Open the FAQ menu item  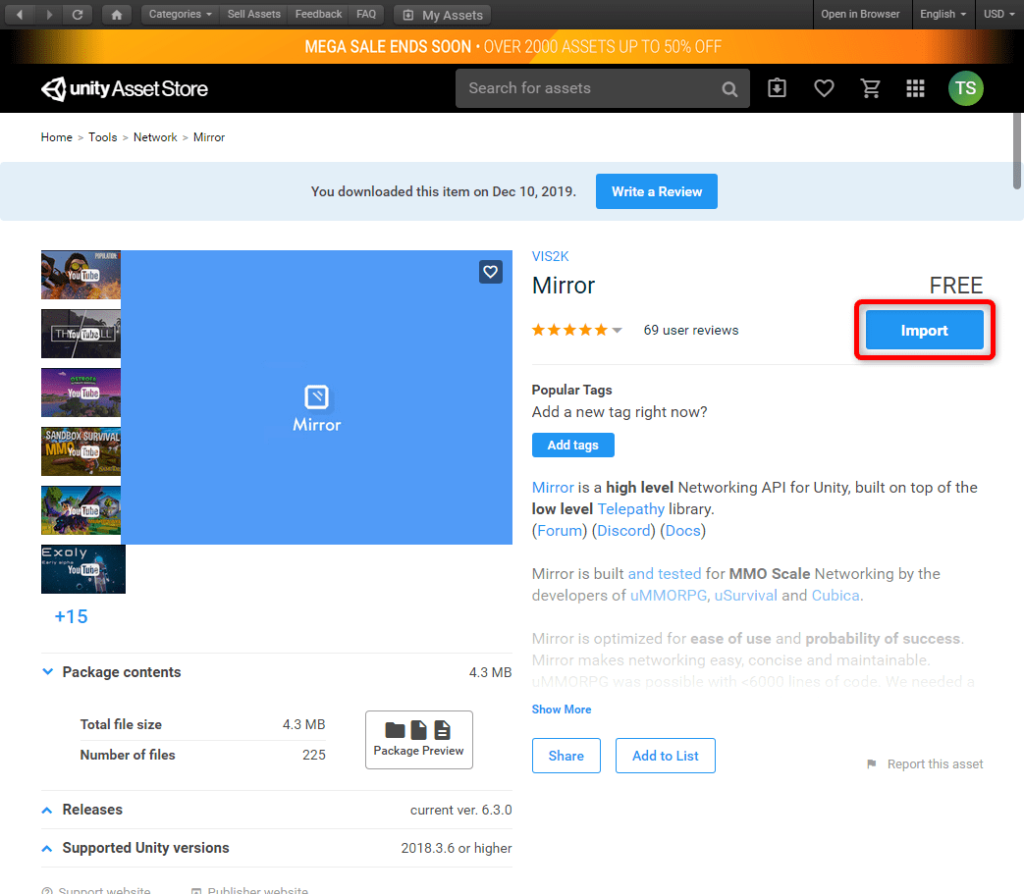[x=366, y=14]
